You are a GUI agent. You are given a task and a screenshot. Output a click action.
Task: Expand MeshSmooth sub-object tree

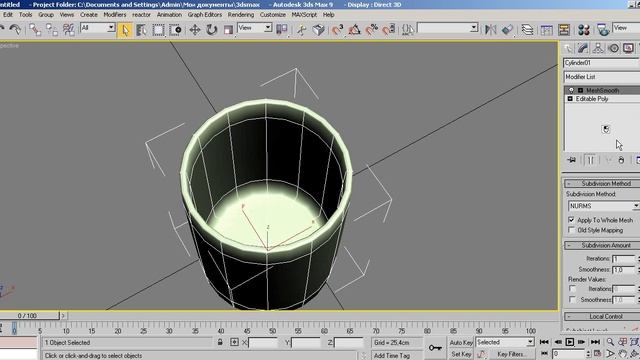580,90
